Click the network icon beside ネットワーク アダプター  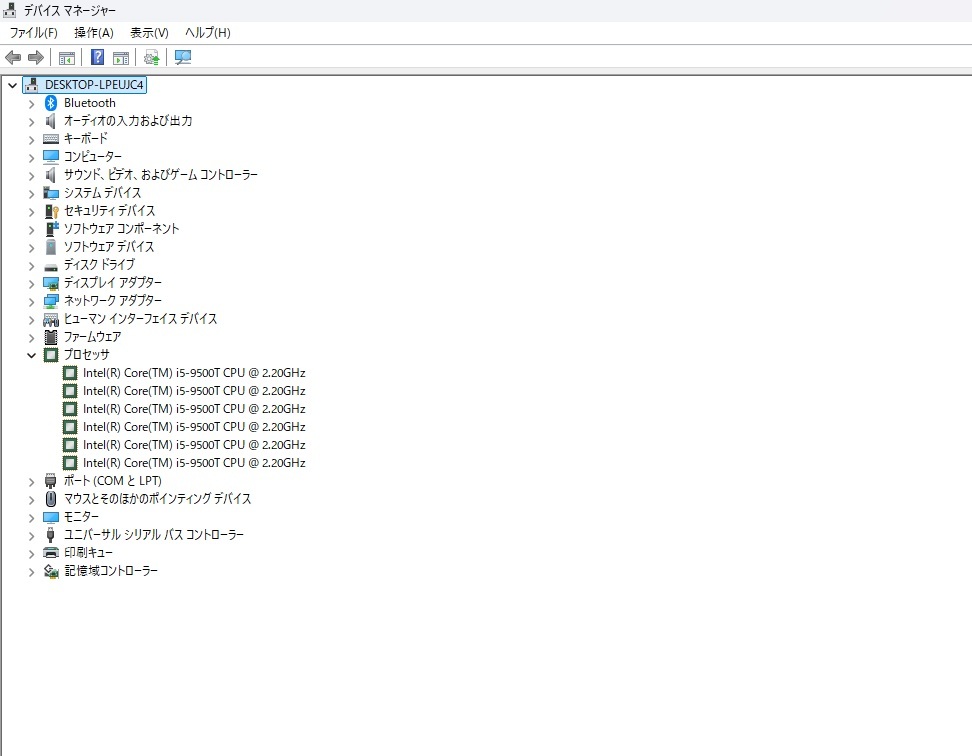[51, 301]
